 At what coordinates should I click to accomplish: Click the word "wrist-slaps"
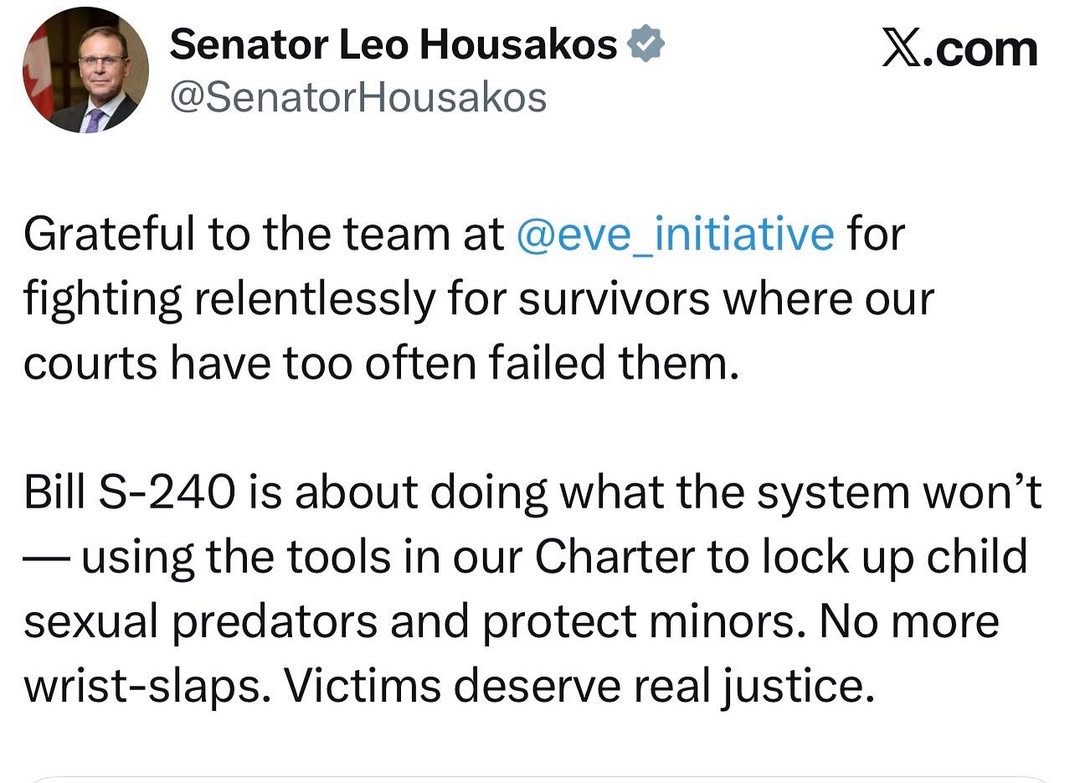click(134, 686)
